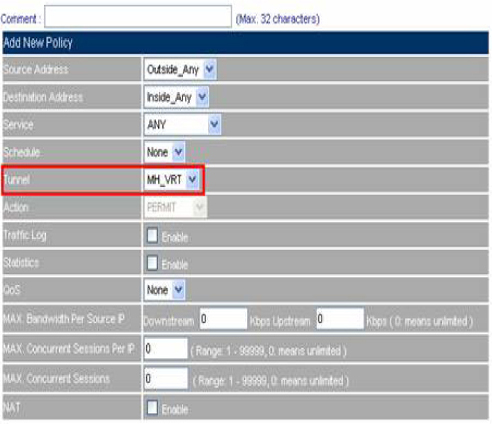This screenshot has height=424, width=492.
Task: Expand the QoS None dropdown
Action: tap(164, 290)
